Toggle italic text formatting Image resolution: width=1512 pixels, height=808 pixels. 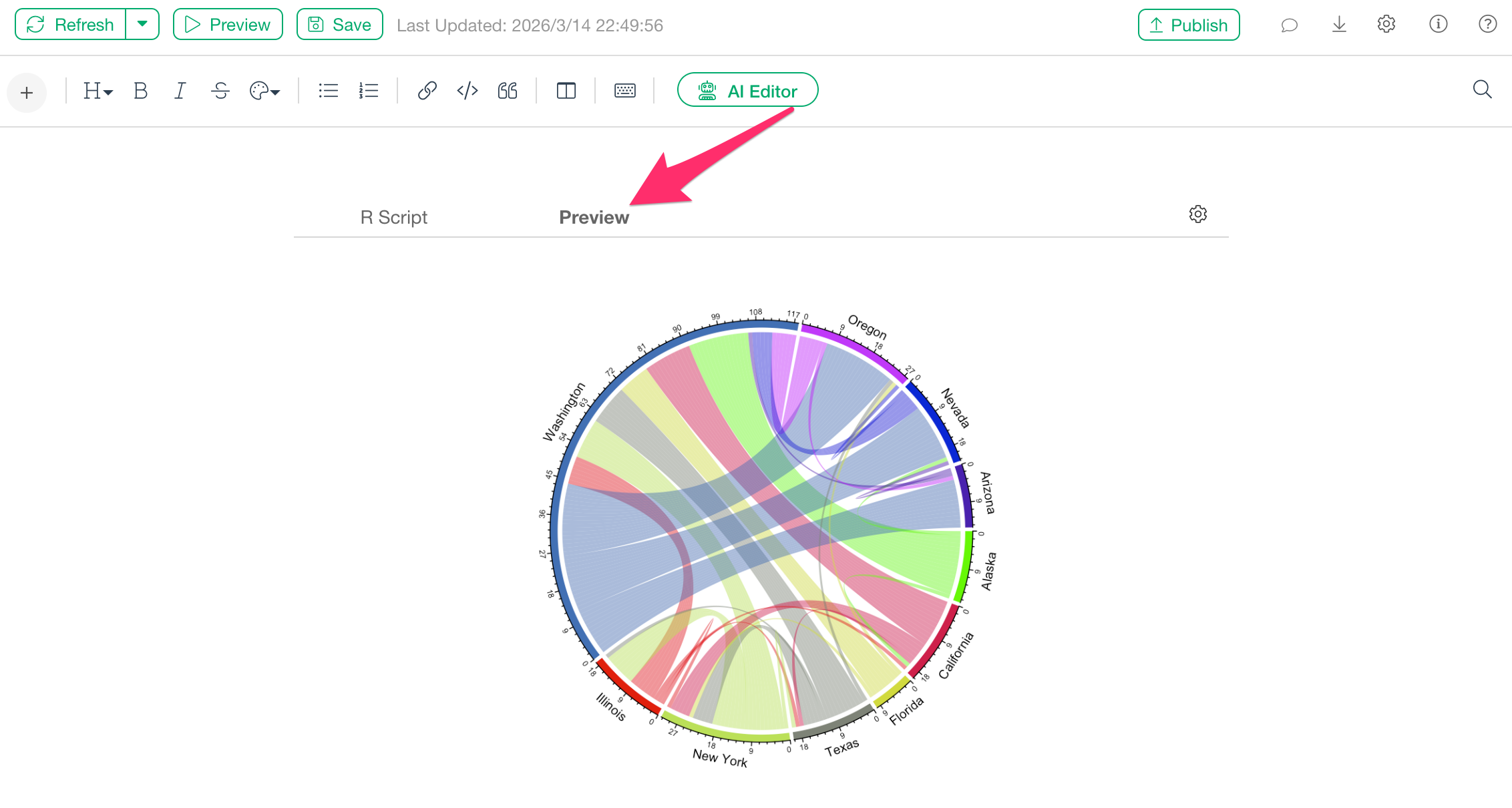[180, 91]
